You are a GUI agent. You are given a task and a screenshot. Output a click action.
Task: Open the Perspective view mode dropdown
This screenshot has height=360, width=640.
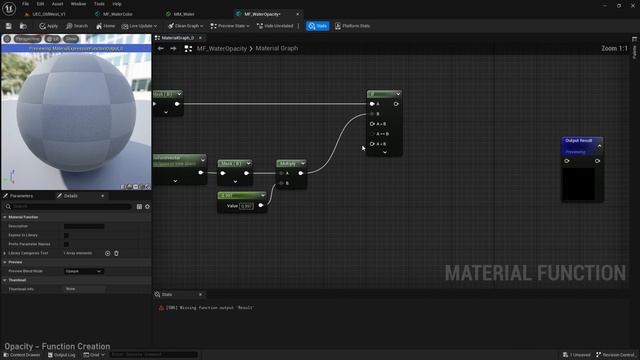coord(28,39)
